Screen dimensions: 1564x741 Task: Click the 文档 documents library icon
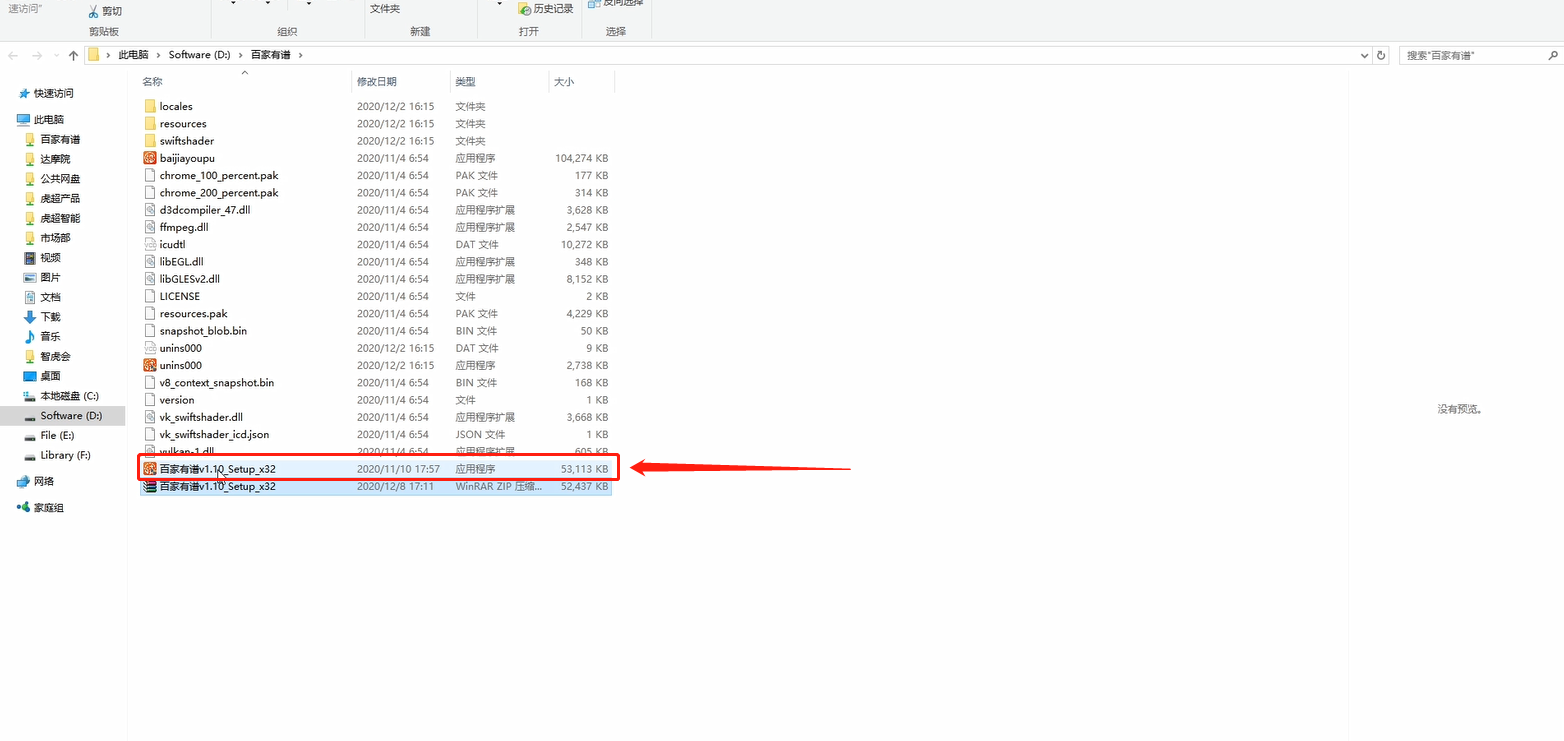click(x=30, y=297)
